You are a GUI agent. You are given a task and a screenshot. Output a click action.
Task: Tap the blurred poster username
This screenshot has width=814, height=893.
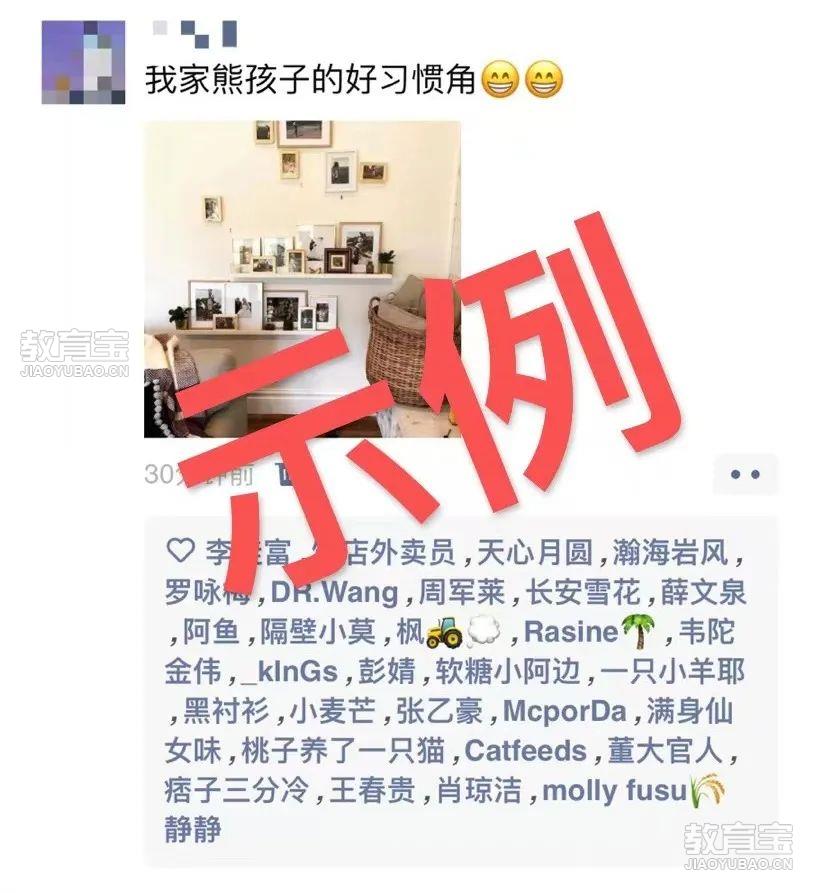(195, 34)
